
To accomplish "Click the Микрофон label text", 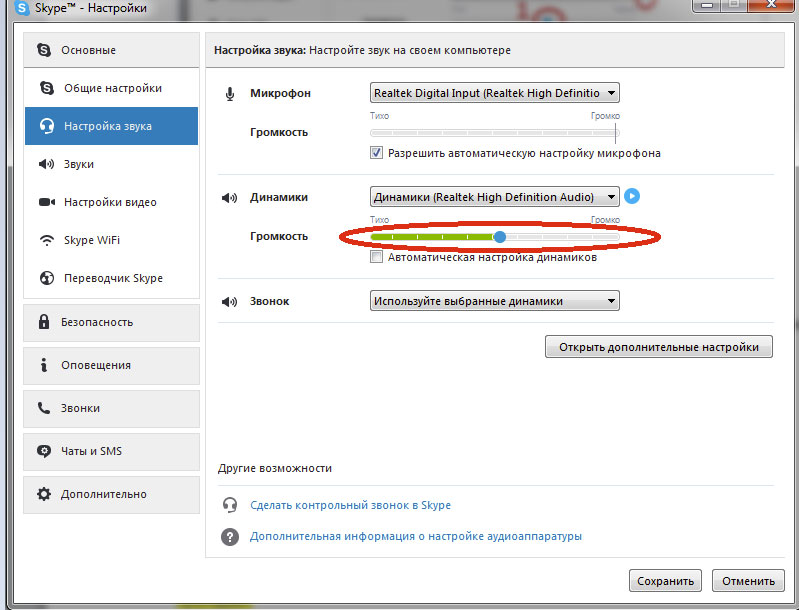I will (280, 93).
